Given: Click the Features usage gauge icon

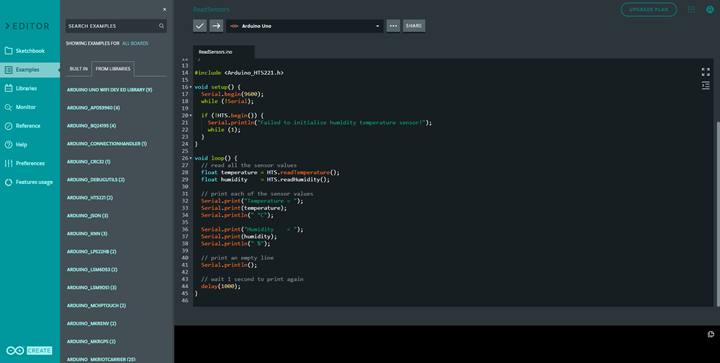Looking at the screenshot, I should 8,182.
